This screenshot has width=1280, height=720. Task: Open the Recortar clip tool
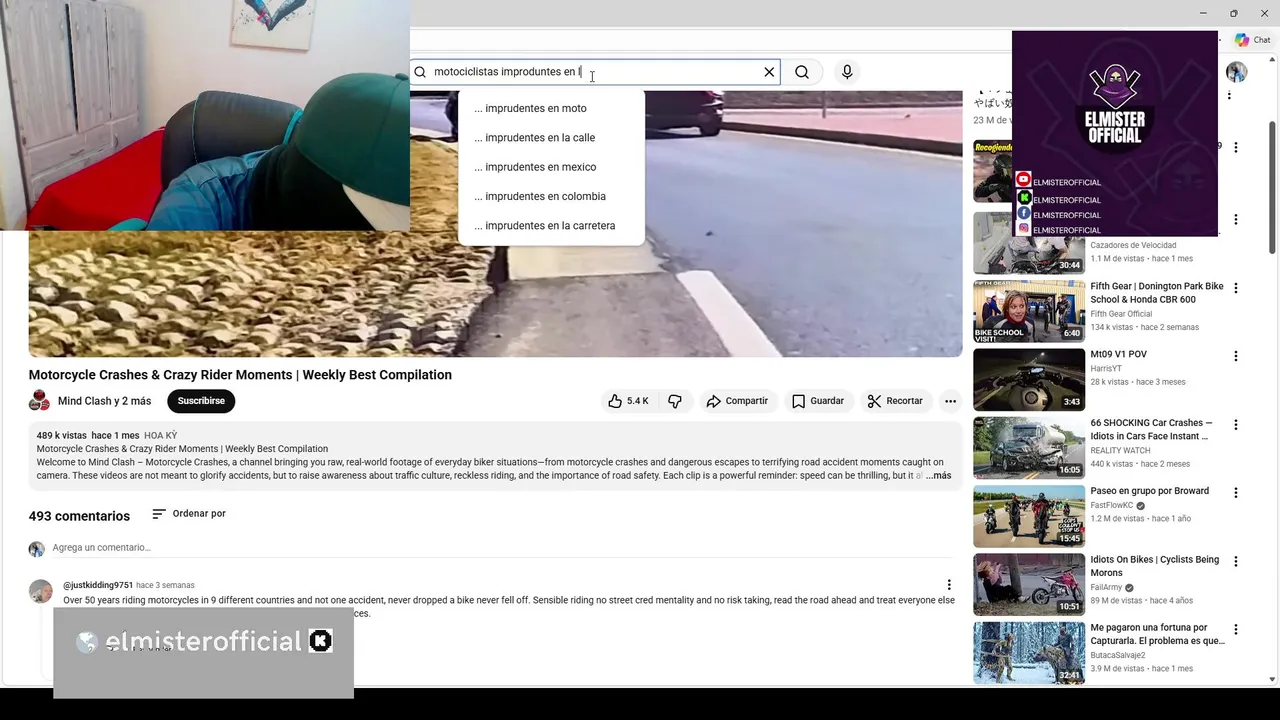(x=895, y=401)
